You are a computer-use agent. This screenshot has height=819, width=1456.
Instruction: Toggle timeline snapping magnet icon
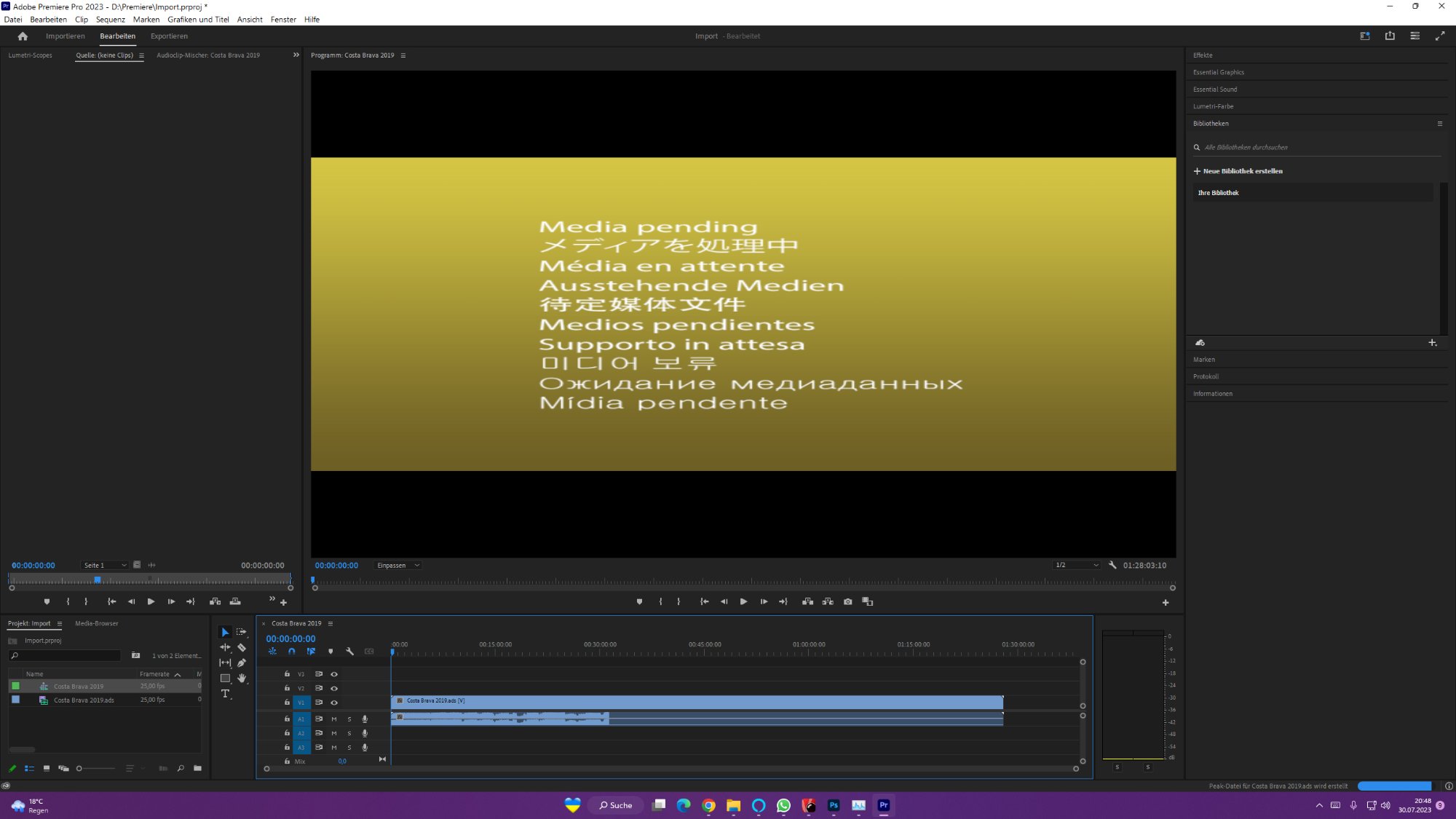[x=291, y=652]
